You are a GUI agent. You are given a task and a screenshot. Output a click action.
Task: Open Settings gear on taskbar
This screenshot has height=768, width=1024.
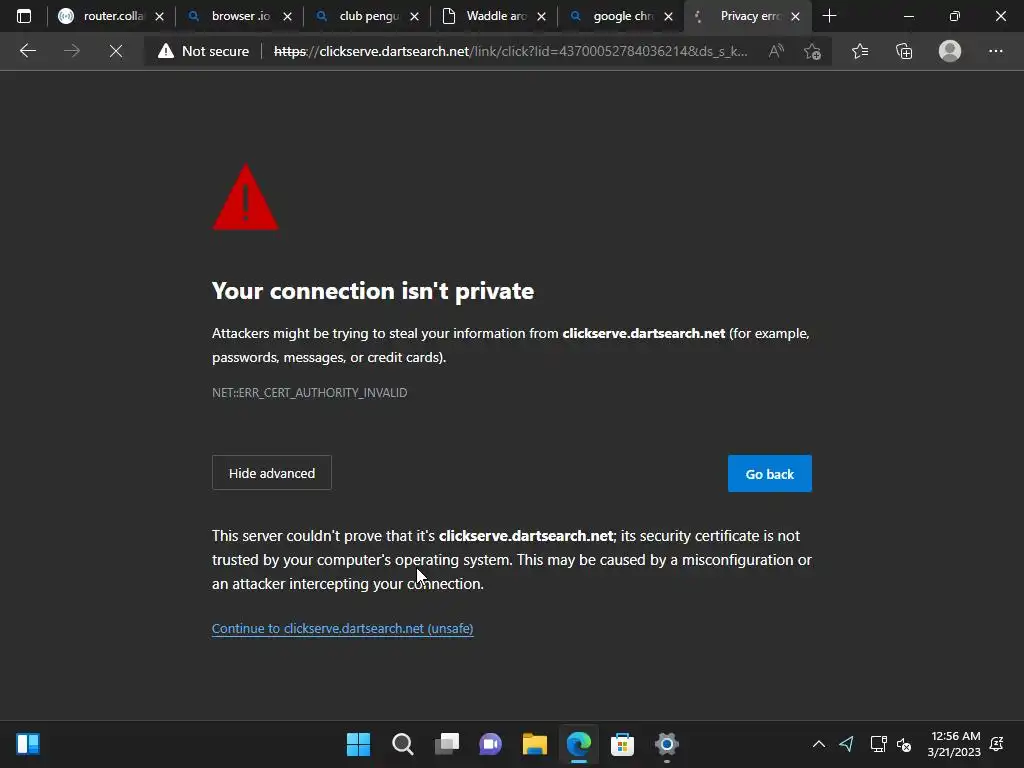pos(667,744)
